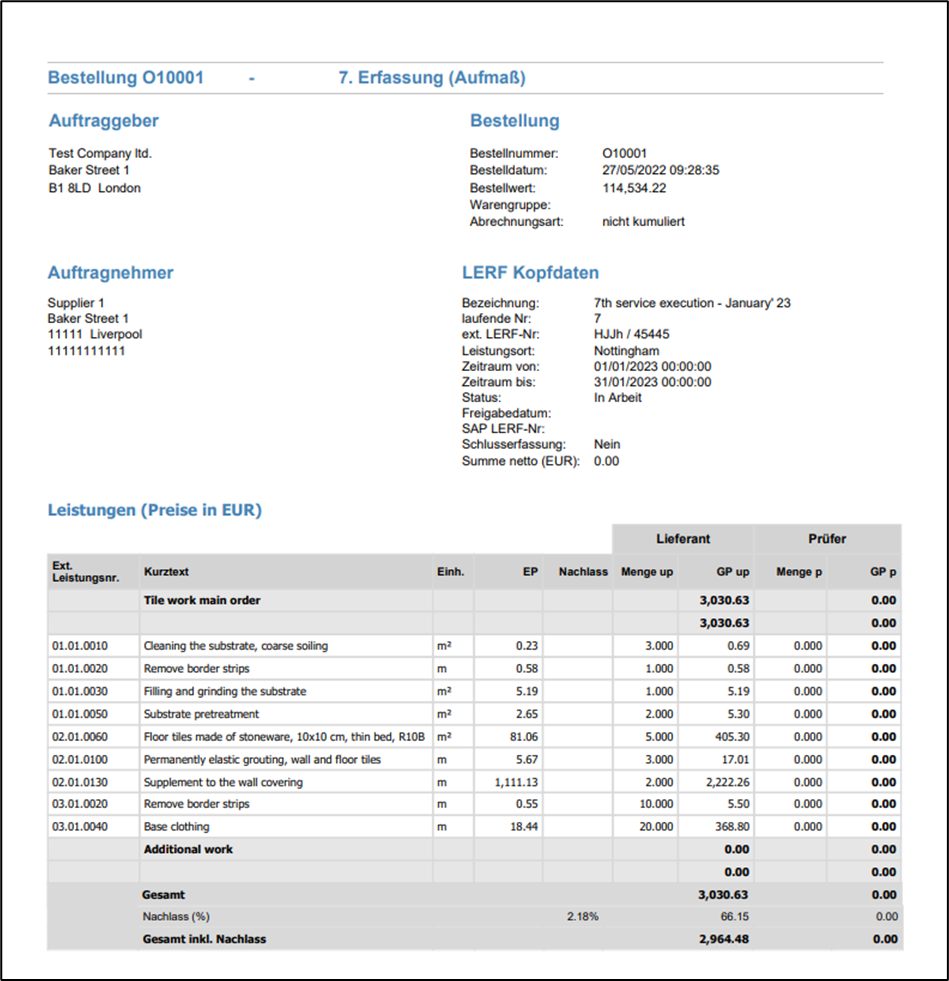949x981 pixels.
Task: Click the unit price 1,111.13
Action: 516,782
